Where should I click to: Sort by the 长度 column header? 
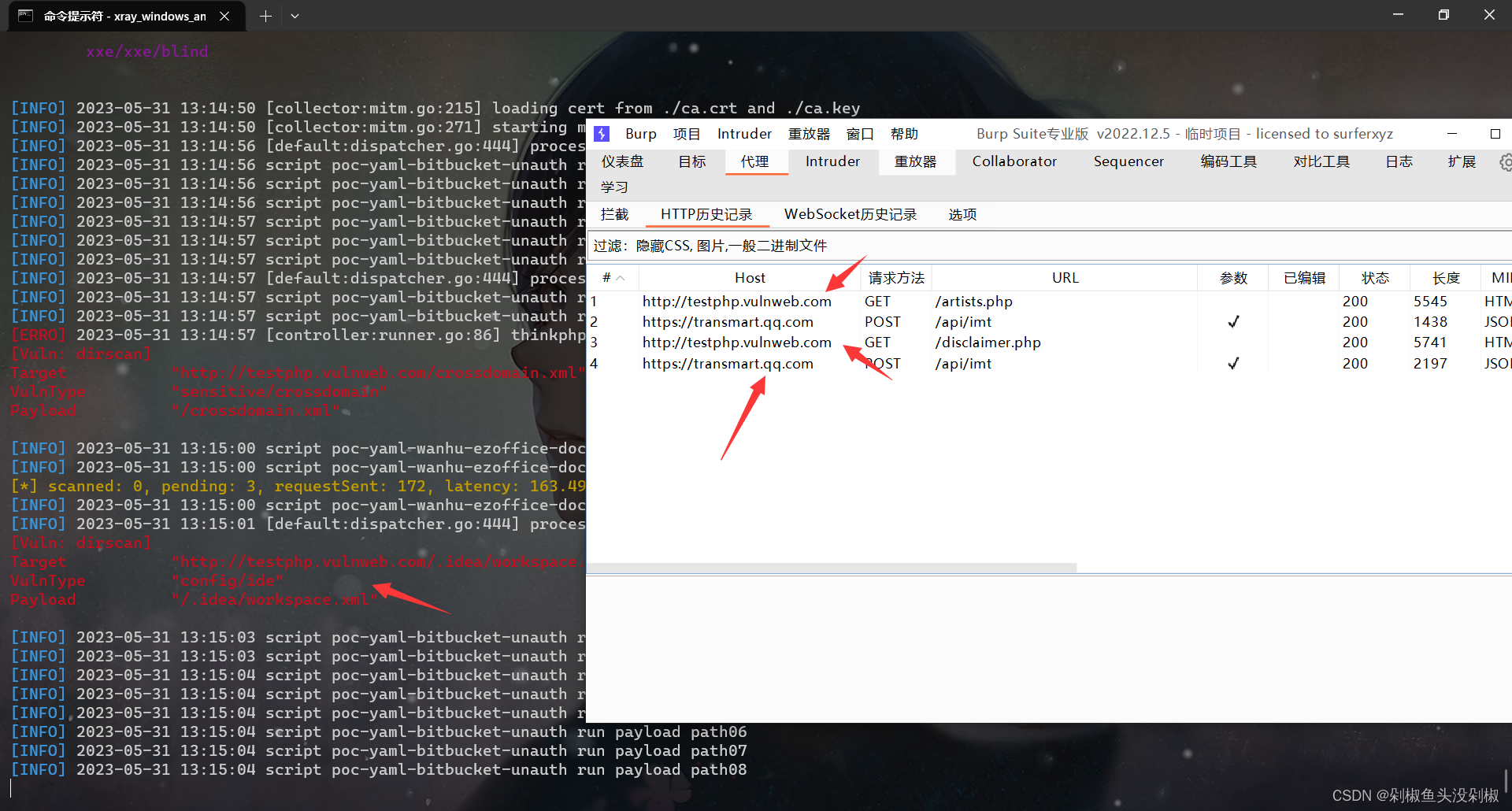pyautogui.click(x=1446, y=278)
